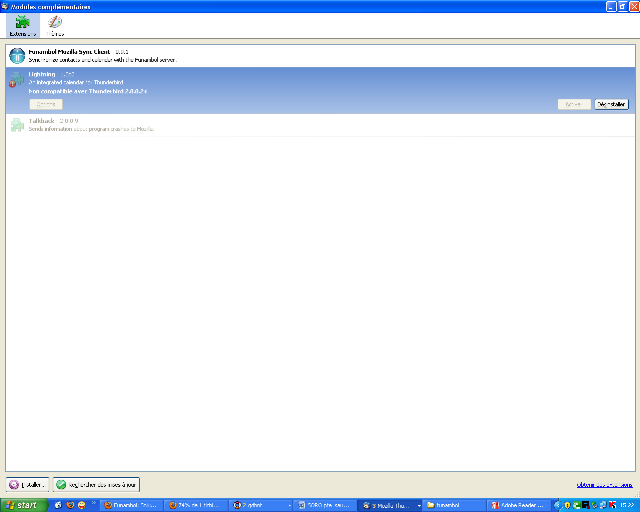
Task: Click the taskbar clock
Action: coord(627,505)
